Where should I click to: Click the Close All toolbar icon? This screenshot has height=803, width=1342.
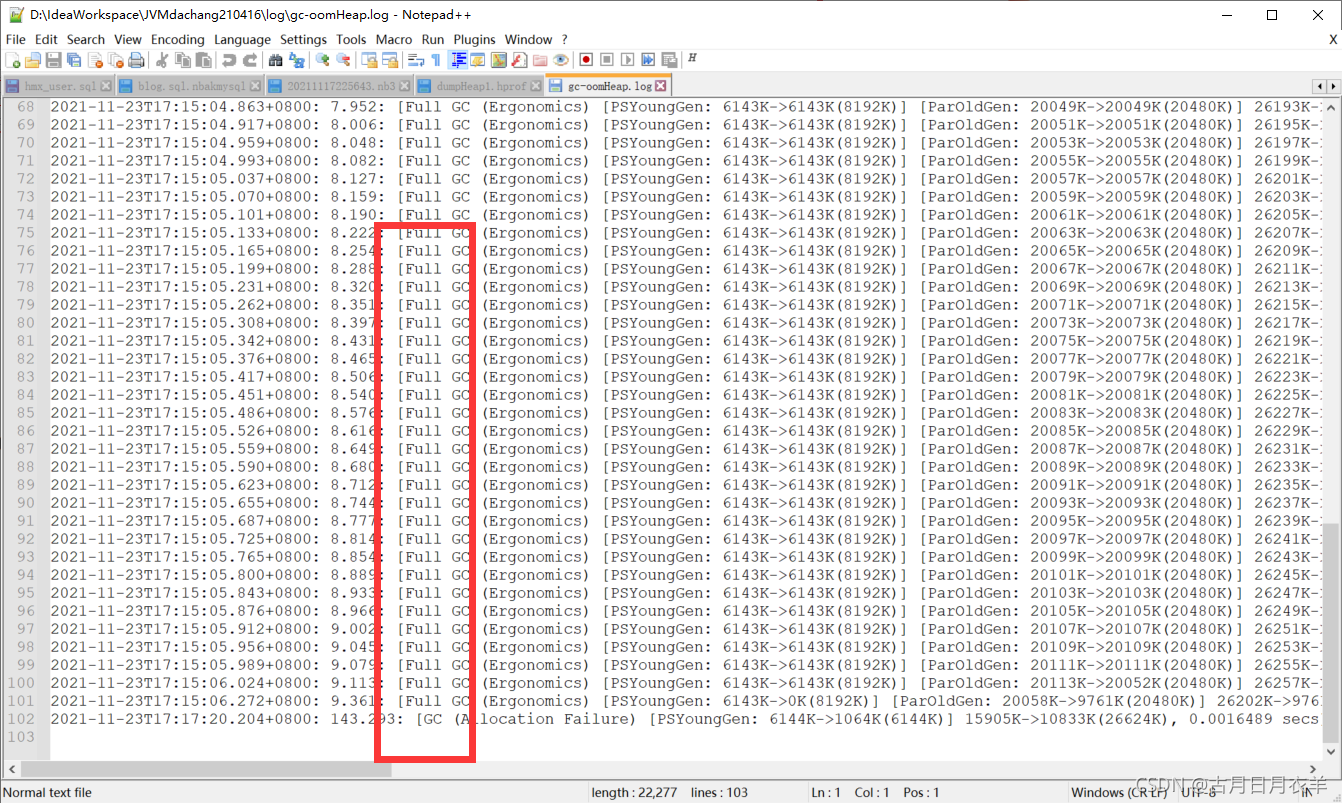pos(115,60)
